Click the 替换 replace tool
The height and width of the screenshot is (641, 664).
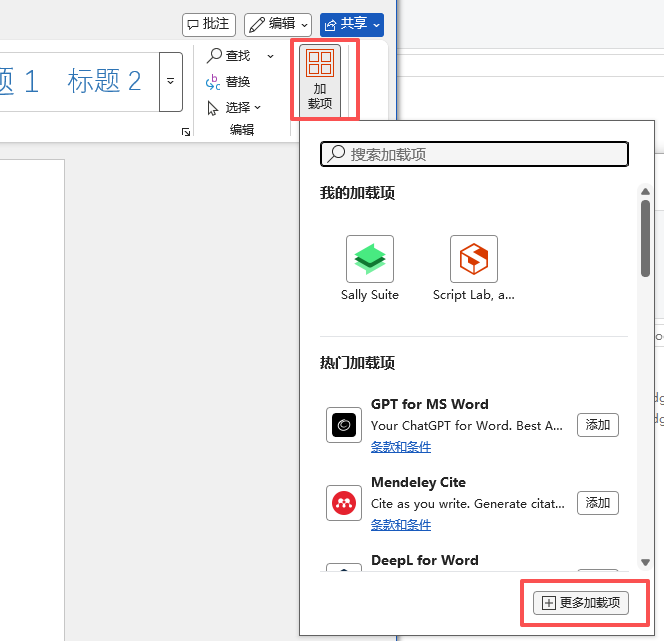coord(229,82)
